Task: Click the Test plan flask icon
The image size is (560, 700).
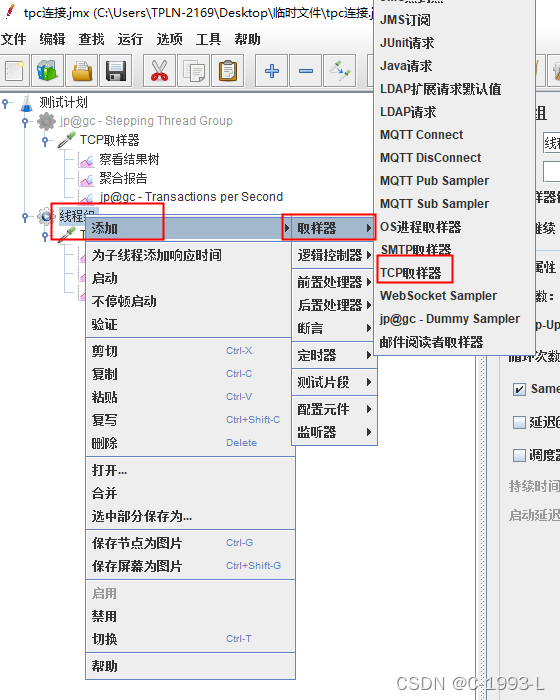Action: (x=27, y=103)
